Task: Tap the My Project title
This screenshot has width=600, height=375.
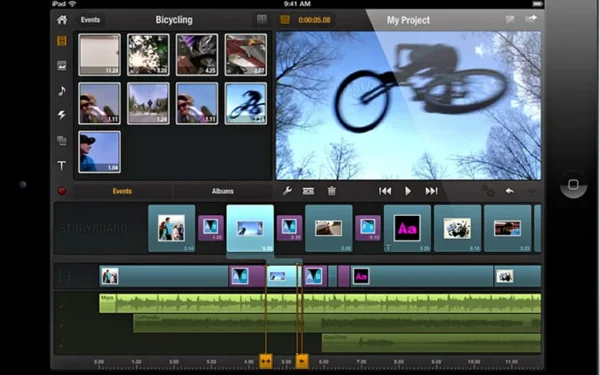Action: point(408,20)
